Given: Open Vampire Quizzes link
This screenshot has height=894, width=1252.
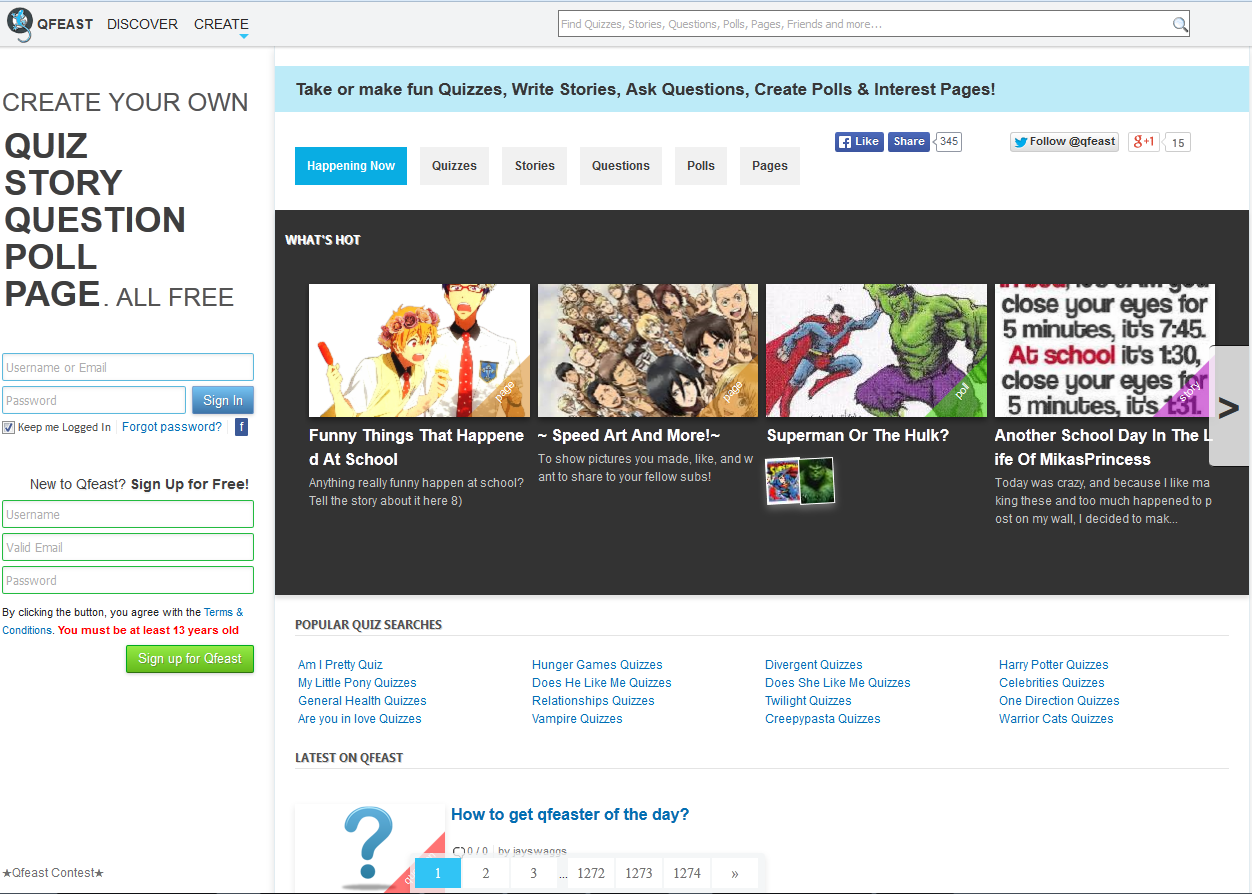Looking at the screenshot, I should pos(577,719).
